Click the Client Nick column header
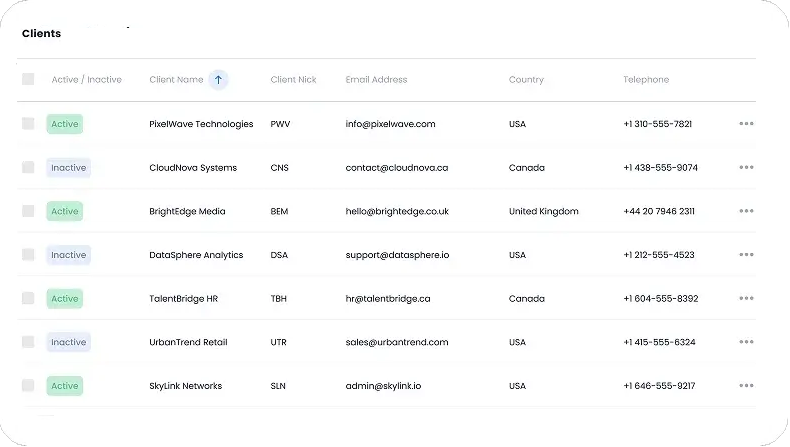Viewport: 790px width, 447px height. click(293, 80)
